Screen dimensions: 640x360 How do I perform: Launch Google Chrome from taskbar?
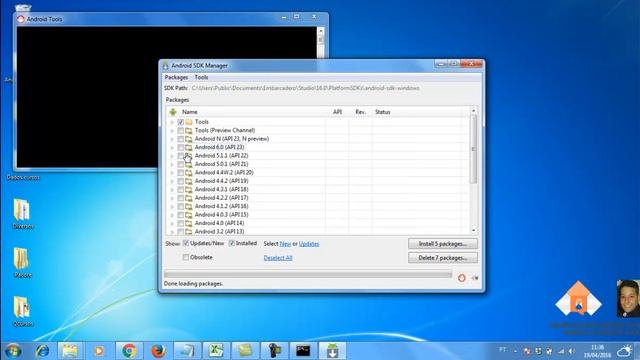coord(129,351)
